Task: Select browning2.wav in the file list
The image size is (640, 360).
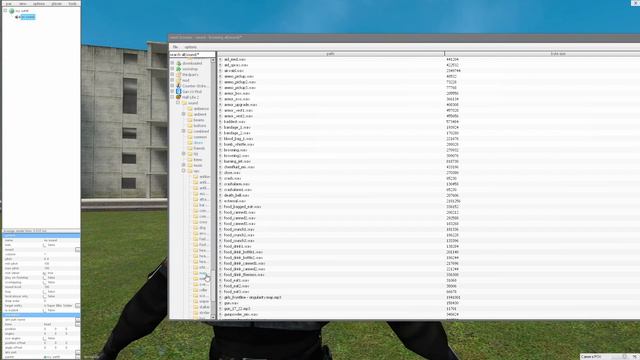Action: point(236,156)
